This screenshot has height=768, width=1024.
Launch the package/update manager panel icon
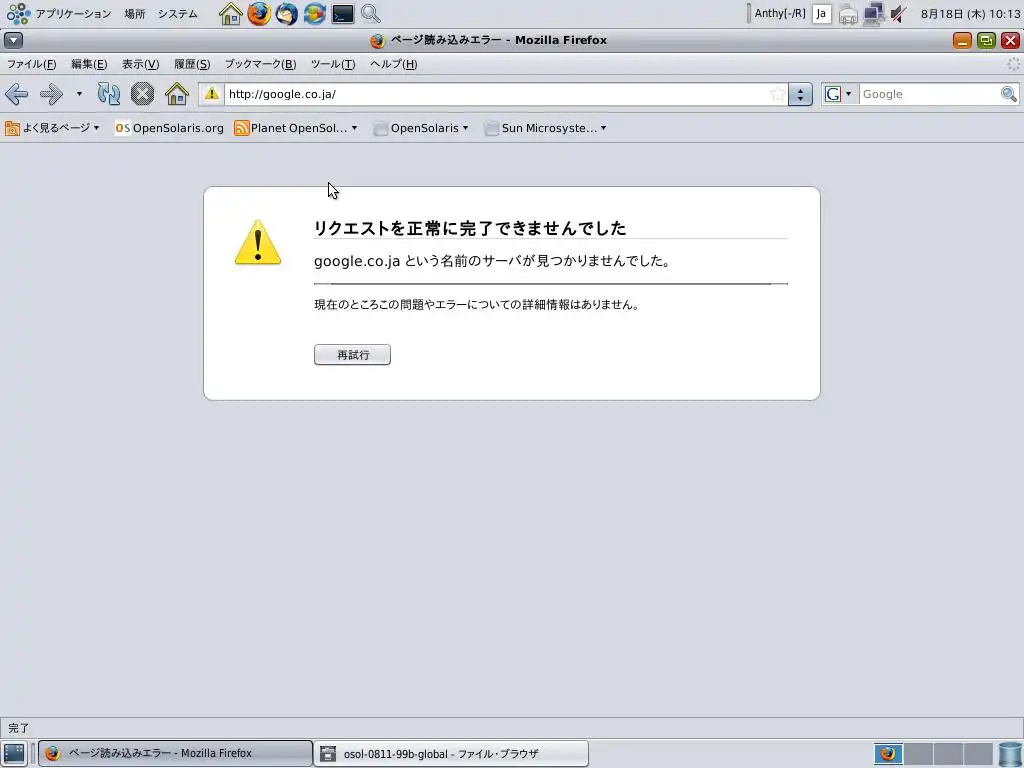point(315,14)
